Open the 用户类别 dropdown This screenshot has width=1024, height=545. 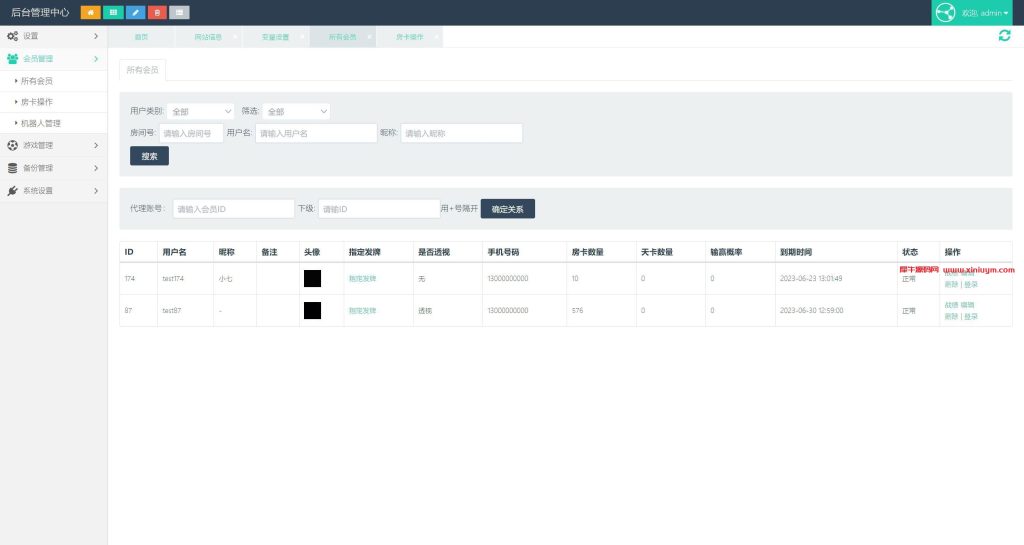(x=201, y=111)
